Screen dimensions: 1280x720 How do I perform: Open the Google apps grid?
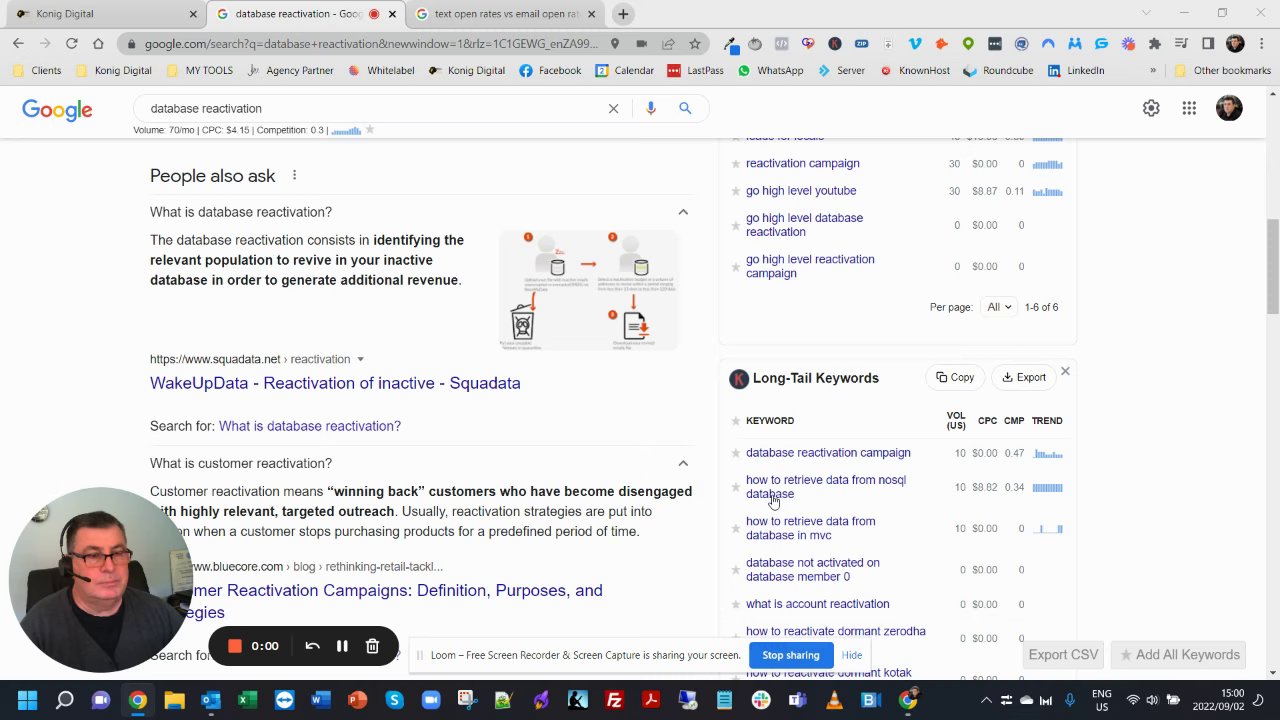(x=1189, y=108)
